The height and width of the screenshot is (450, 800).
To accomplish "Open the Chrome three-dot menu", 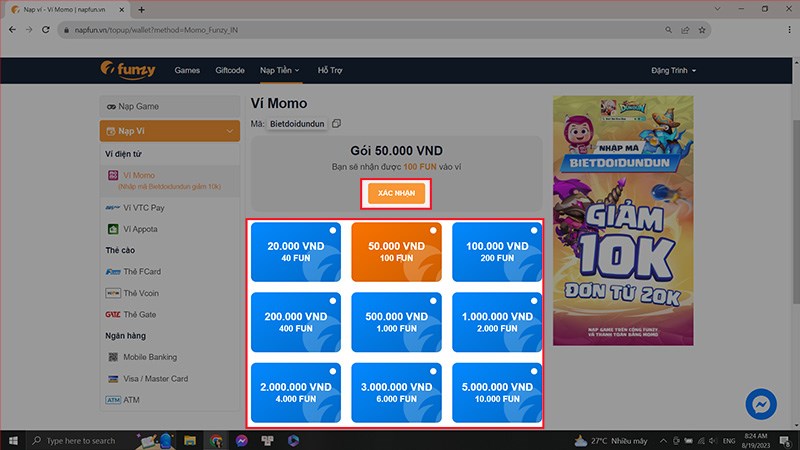I will 789,30.
